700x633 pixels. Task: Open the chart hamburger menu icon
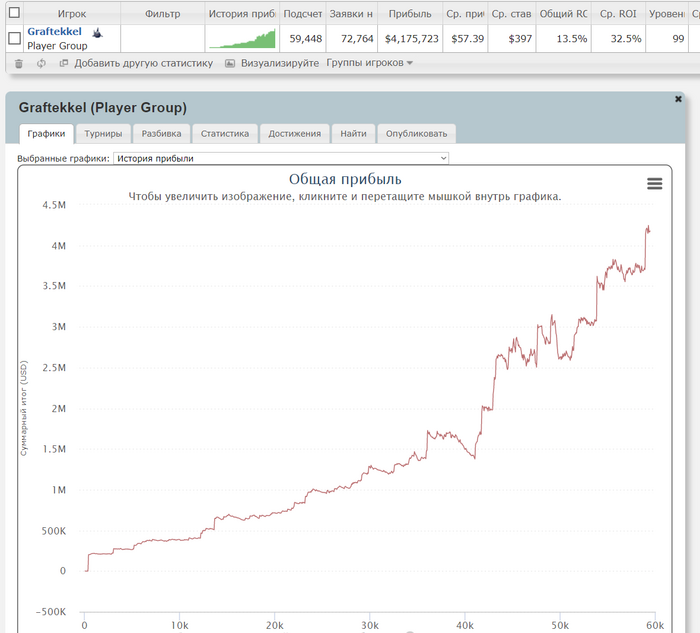(654, 183)
